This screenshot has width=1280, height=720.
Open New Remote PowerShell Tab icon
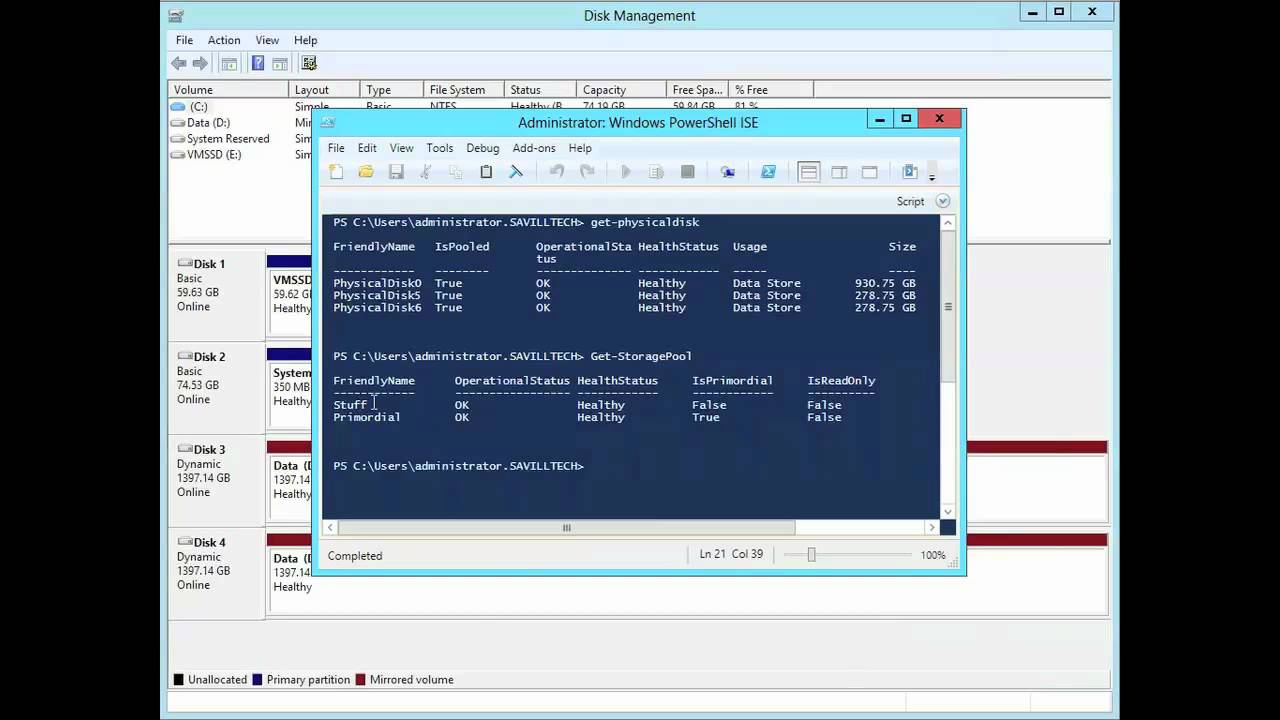click(728, 172)
